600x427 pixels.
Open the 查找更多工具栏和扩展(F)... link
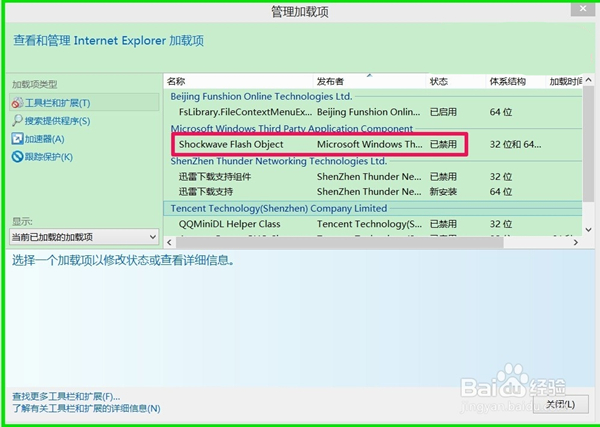click(66, 396)
